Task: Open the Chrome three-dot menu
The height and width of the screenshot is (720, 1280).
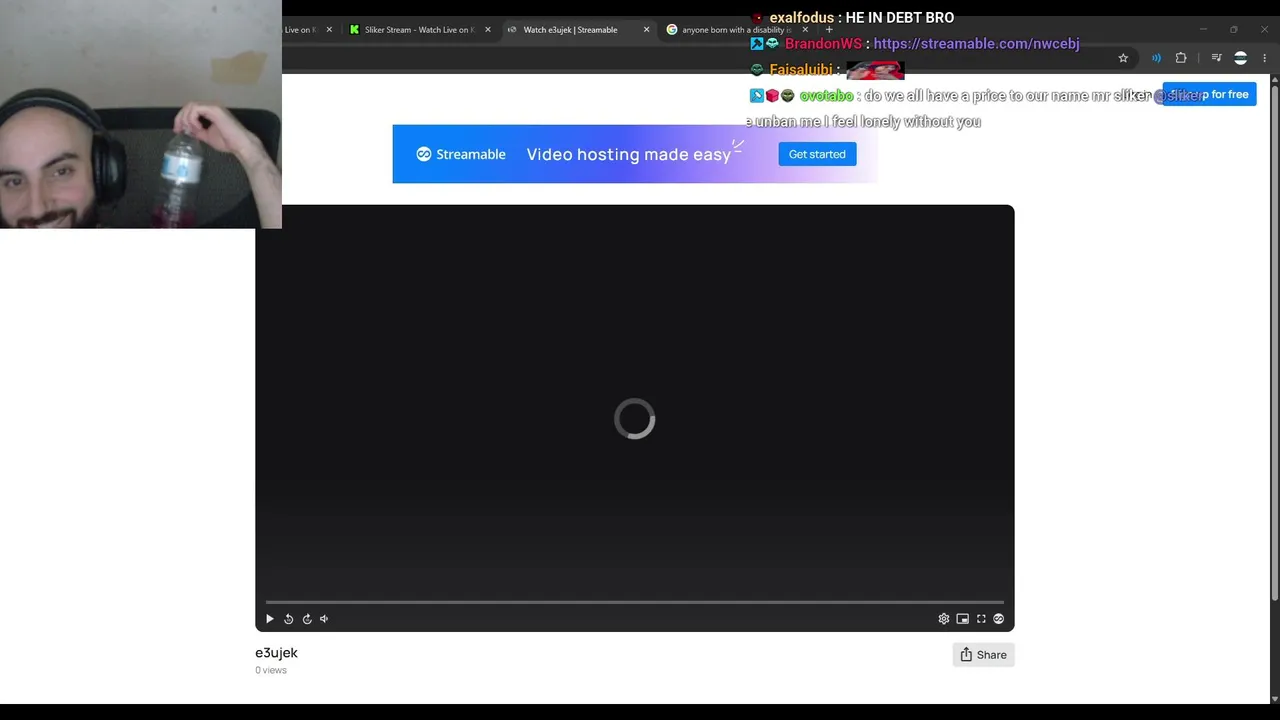Action: coord(1264,58)
